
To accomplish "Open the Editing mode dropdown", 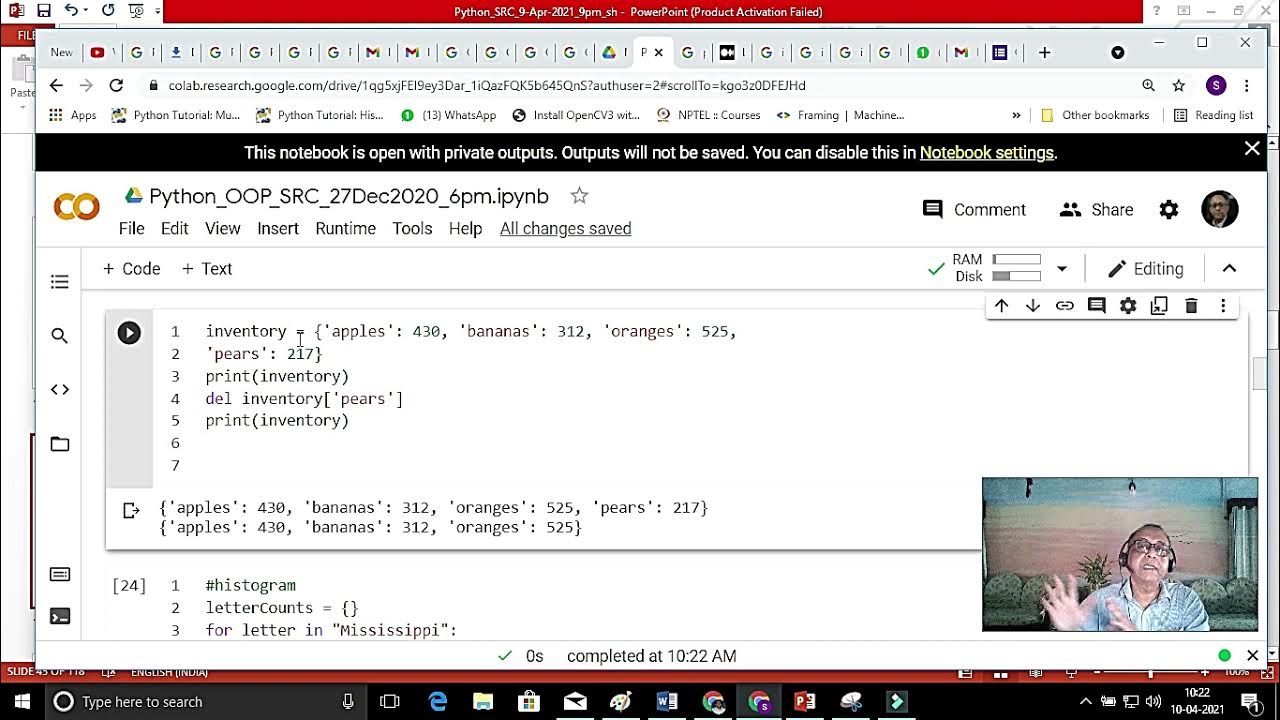I will coord(1146,269).
